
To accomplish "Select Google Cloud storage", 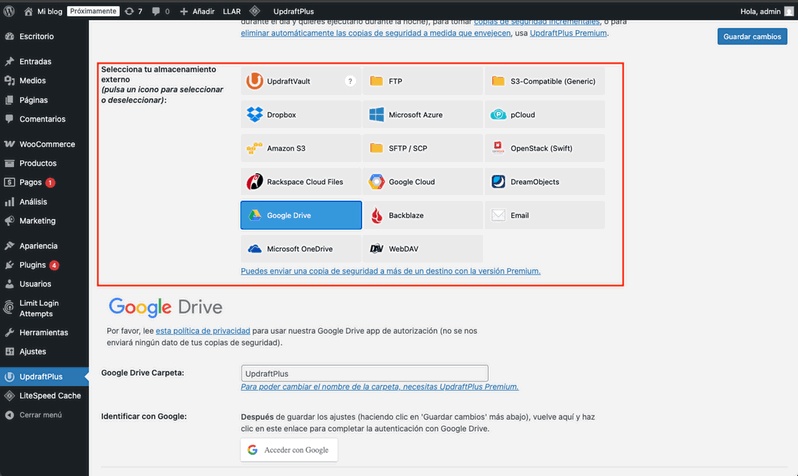I will (x=422, y=182).
